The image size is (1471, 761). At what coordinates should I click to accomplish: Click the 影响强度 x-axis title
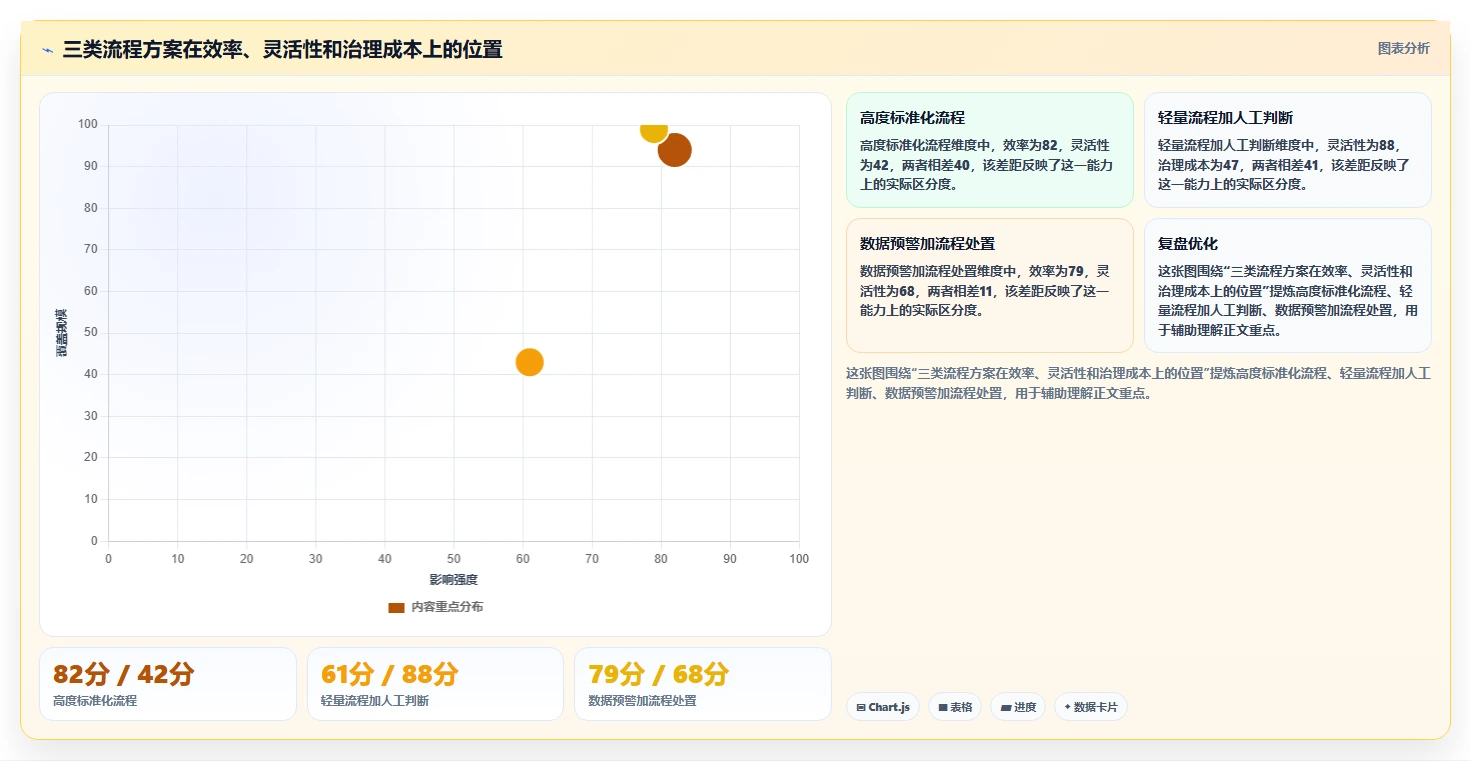coord(454,580)
